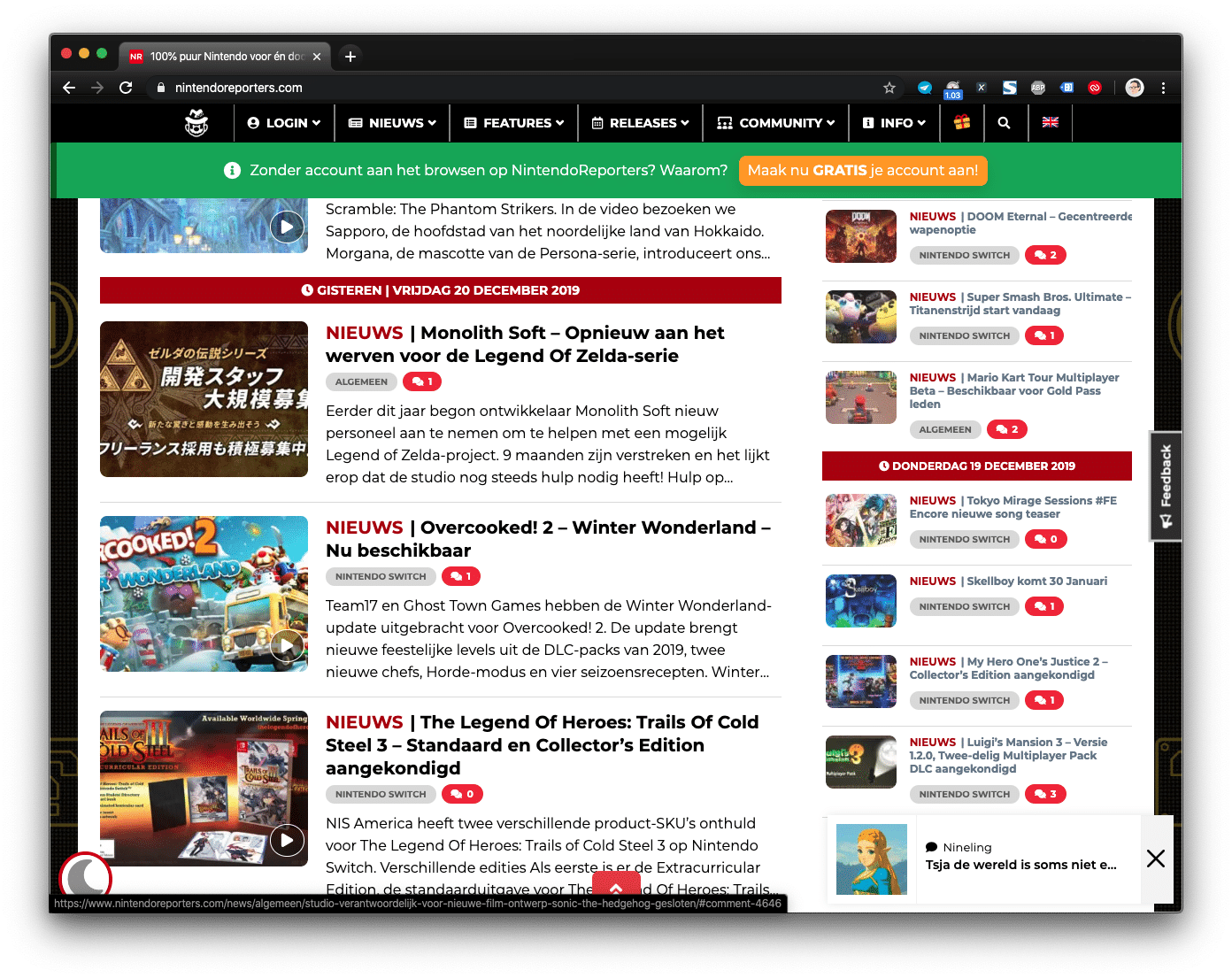Image resolution: width=1232 pixels, height=978 pixels.
Task: Open the red circular extension icon
Action: point(1095,88)
